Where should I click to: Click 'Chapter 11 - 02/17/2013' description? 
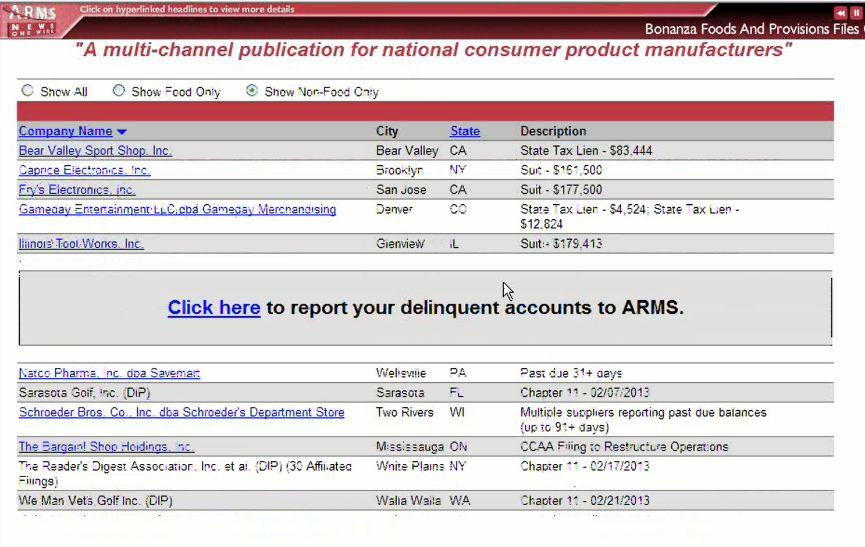click(585, 466)
